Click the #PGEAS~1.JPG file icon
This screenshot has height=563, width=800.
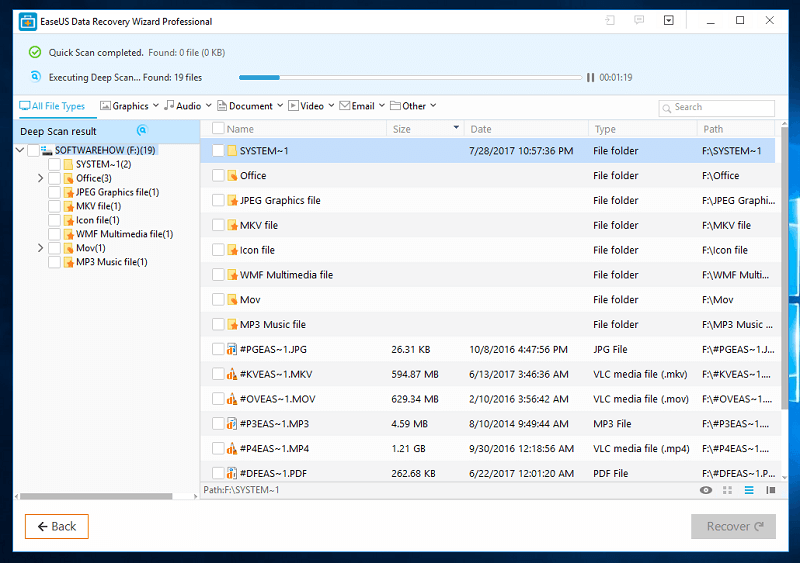pos(232,350)
